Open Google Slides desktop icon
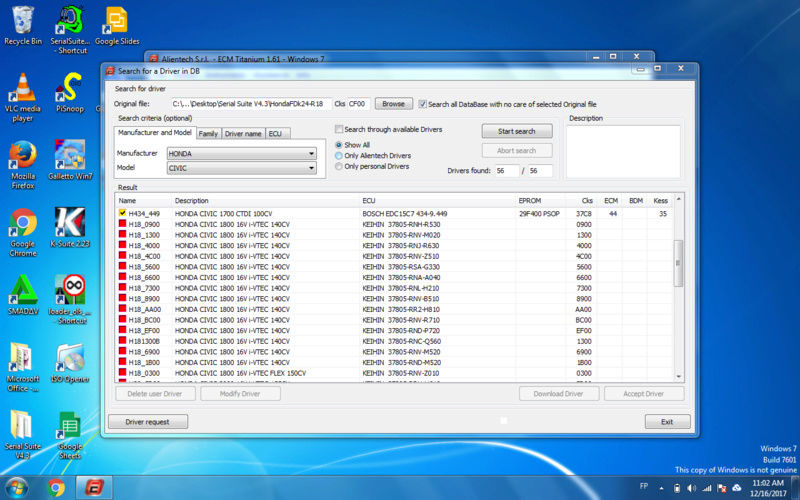Screen dimensions: 800x500 point(117,26)
